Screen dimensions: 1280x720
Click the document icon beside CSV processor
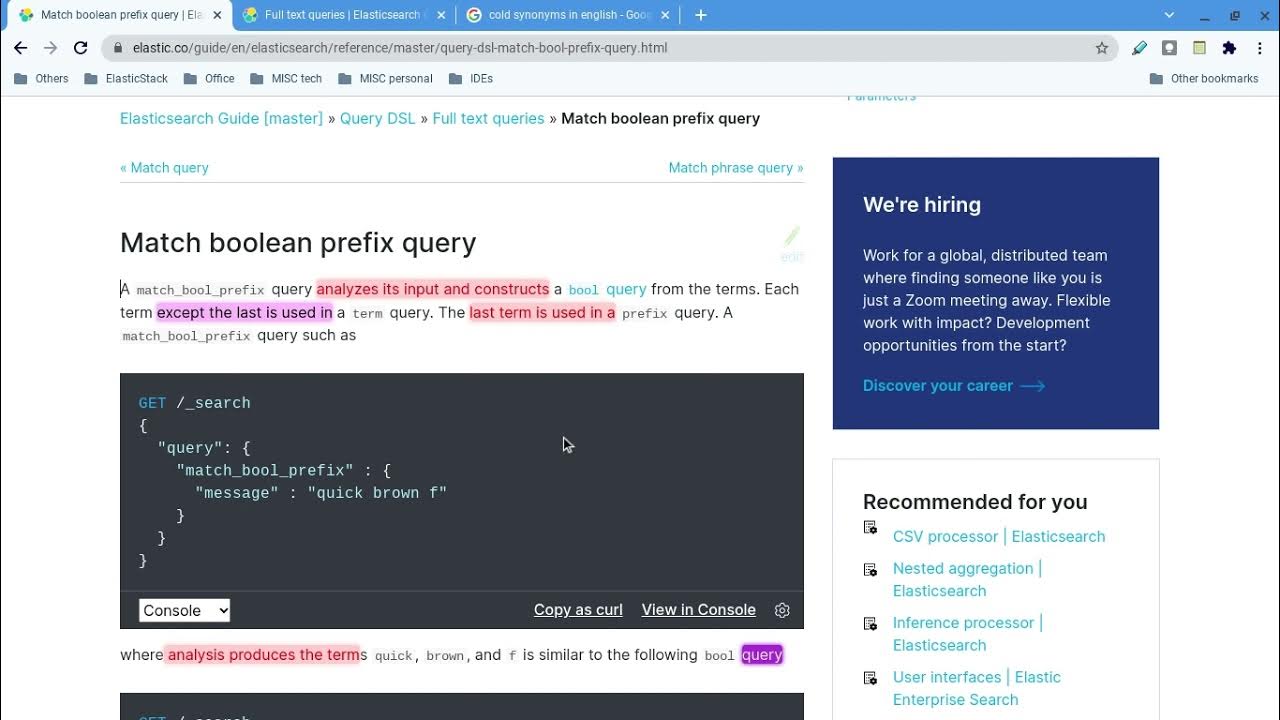tap(870, 527)
